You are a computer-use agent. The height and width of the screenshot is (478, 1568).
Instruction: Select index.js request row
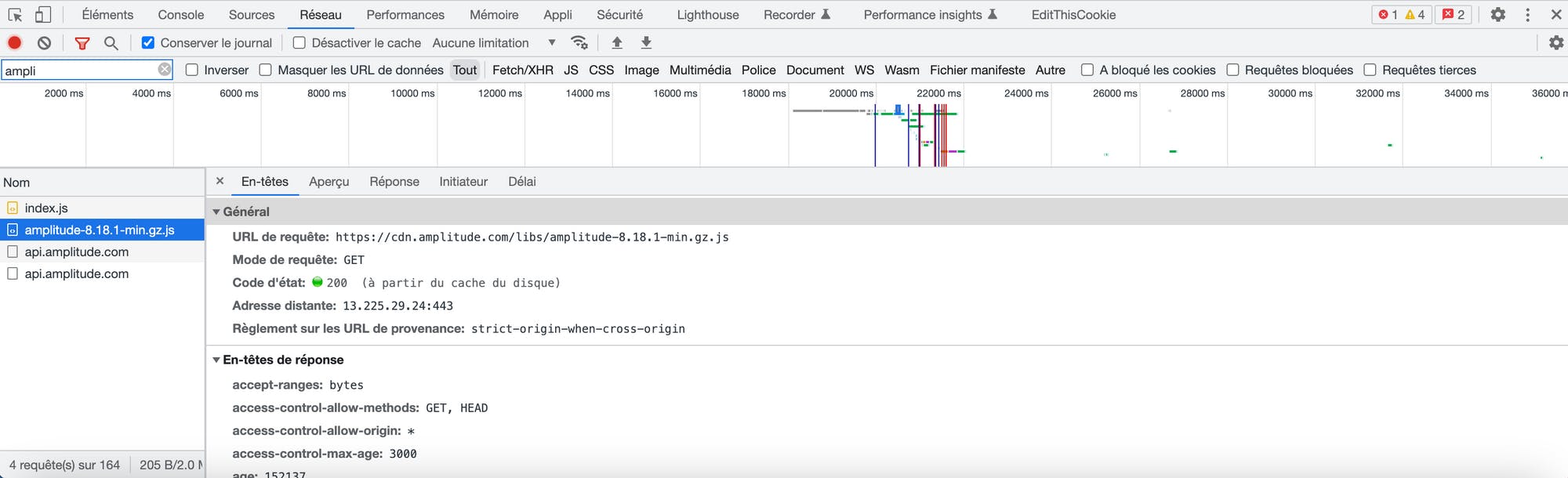pos(102,208)
